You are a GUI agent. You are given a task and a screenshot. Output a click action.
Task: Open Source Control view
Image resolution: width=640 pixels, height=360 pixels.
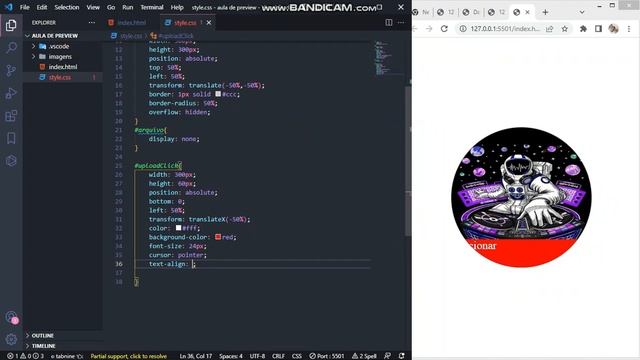click(11, 71)
